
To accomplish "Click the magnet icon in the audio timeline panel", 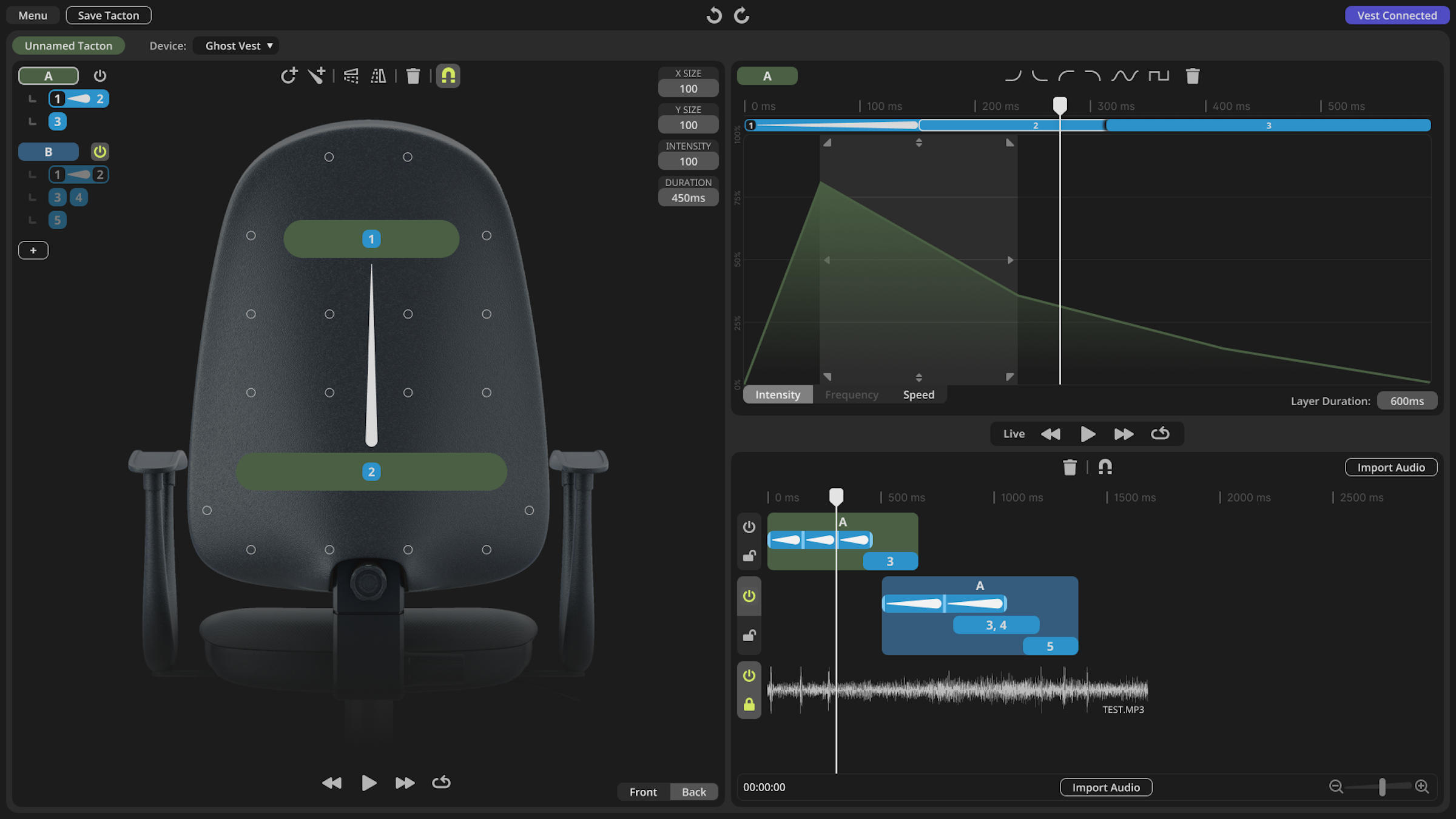I will [1105, 467].
